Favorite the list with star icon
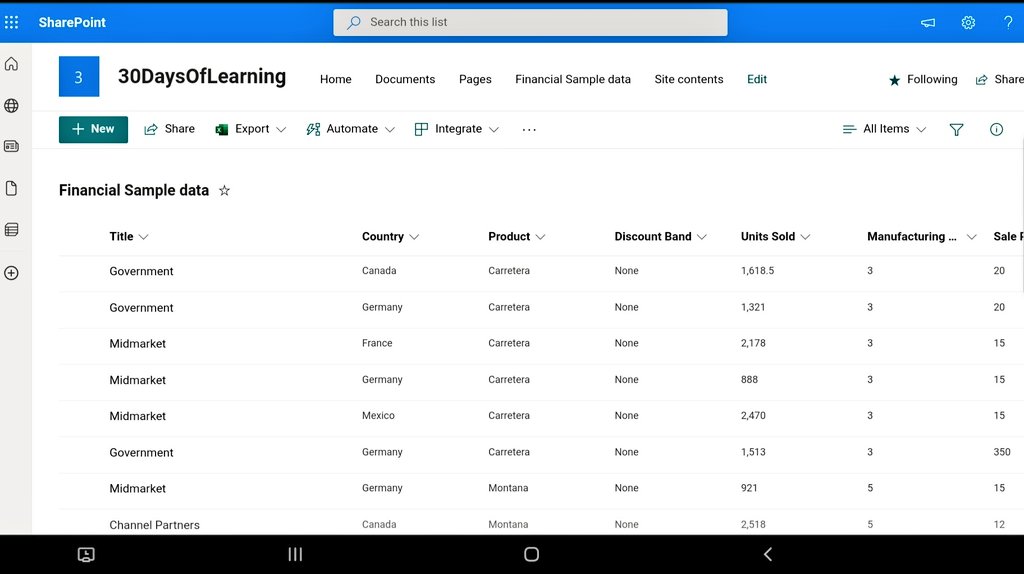 pos(224,191)
